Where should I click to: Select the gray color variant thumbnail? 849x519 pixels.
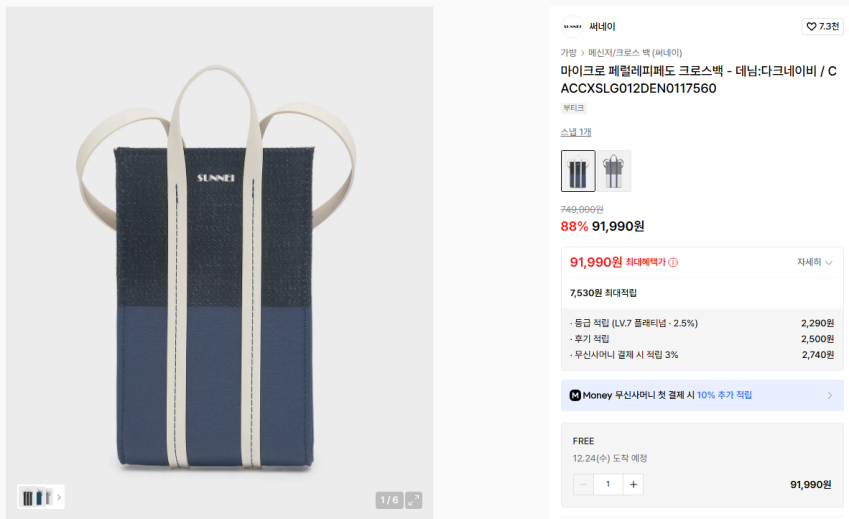[614, 171]
